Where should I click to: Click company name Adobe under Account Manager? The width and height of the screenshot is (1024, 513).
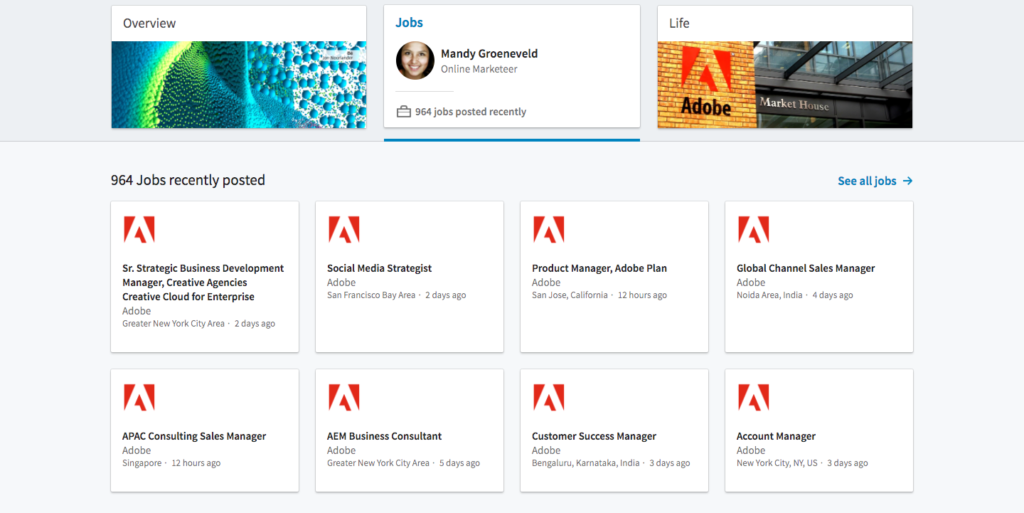[x=751, y=450]
